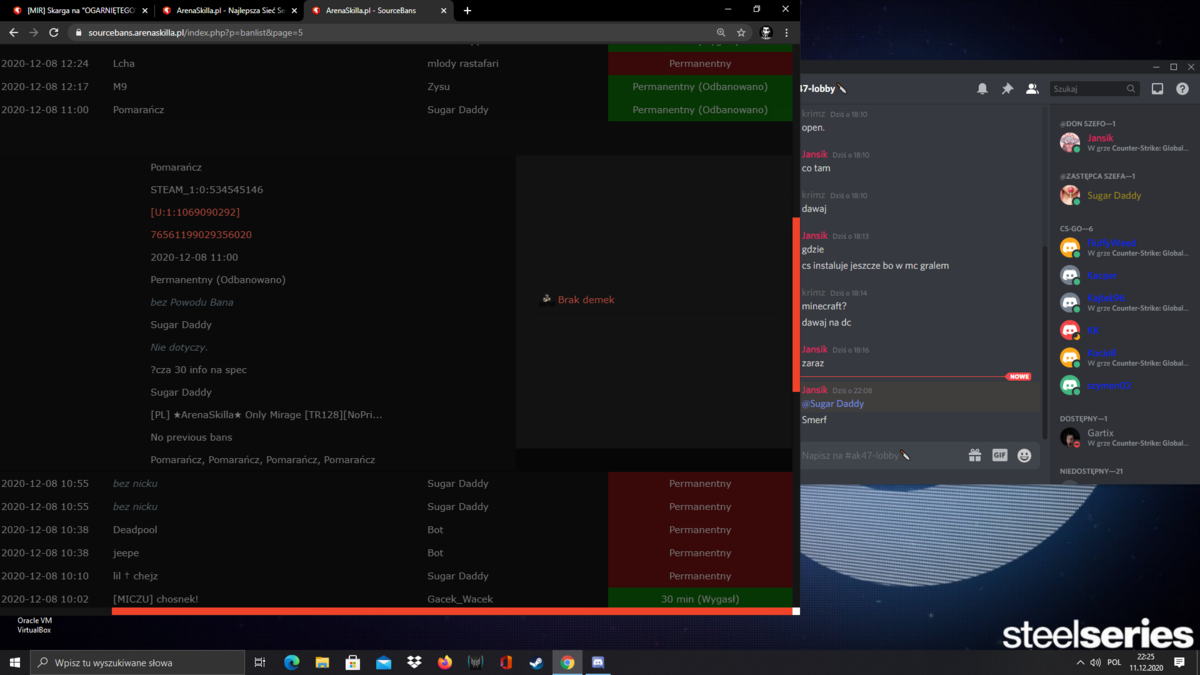Expand the [MICZU] chosnek! ban row
Image resolution: width=1200 pixels, height=675 pixels.
[396, 598]
